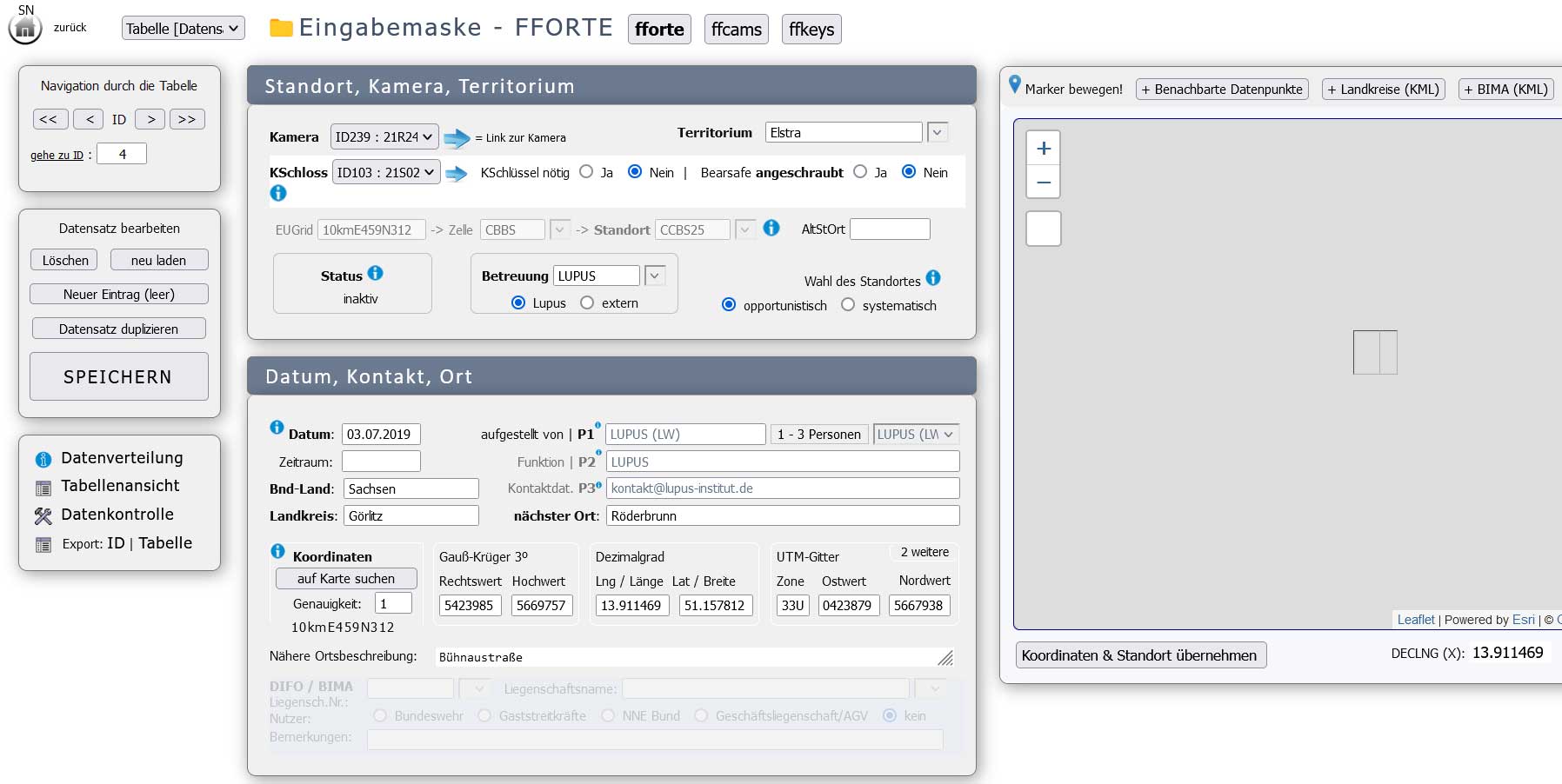Click the info icon beside Koordinaten
1562x784 pixels.
click(x=277, y=551)
